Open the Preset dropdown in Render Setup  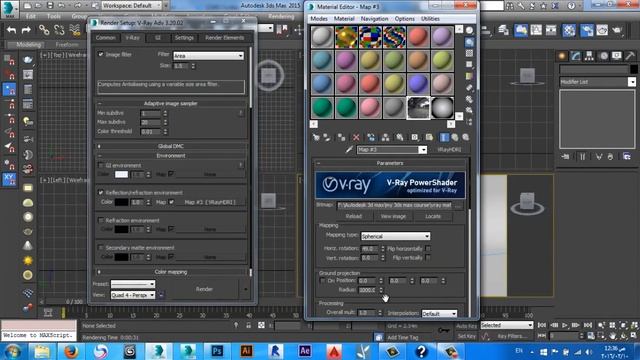pos(133,284)
